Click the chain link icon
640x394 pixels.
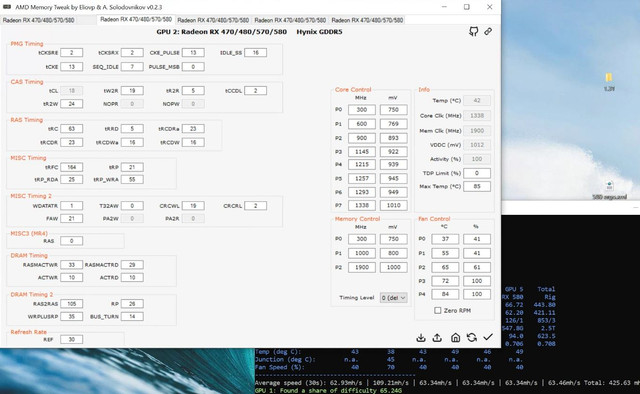488,31
